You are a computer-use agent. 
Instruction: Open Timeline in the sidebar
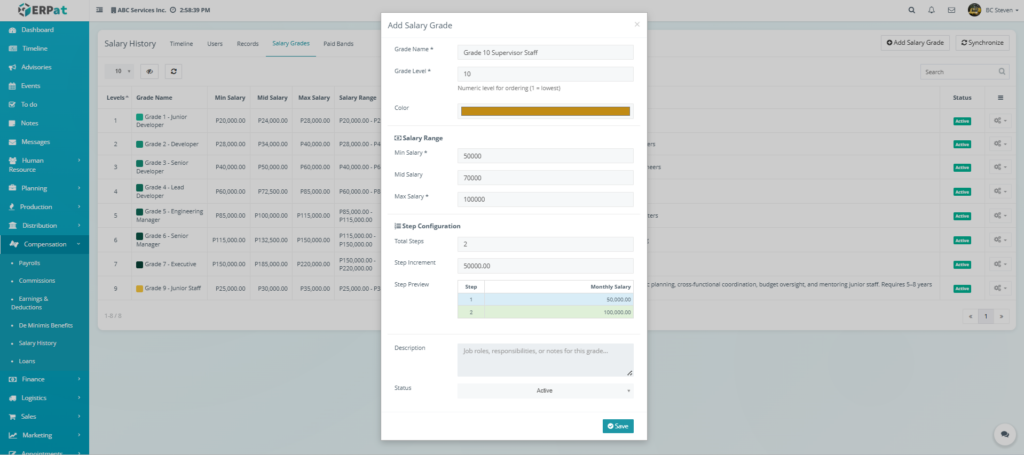(34, 48)
